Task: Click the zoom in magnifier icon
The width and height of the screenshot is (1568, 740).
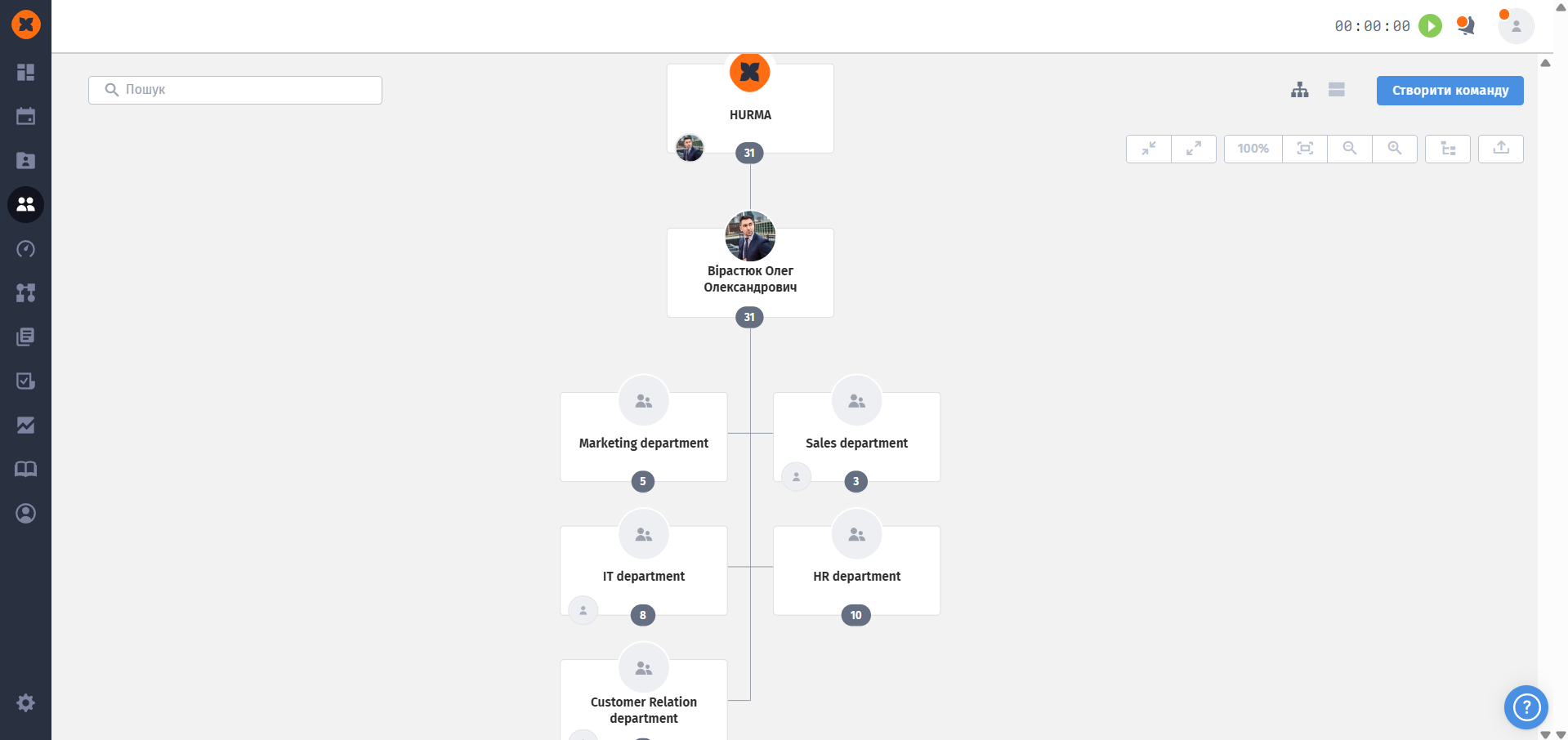Action: (x=1395, y=149)
